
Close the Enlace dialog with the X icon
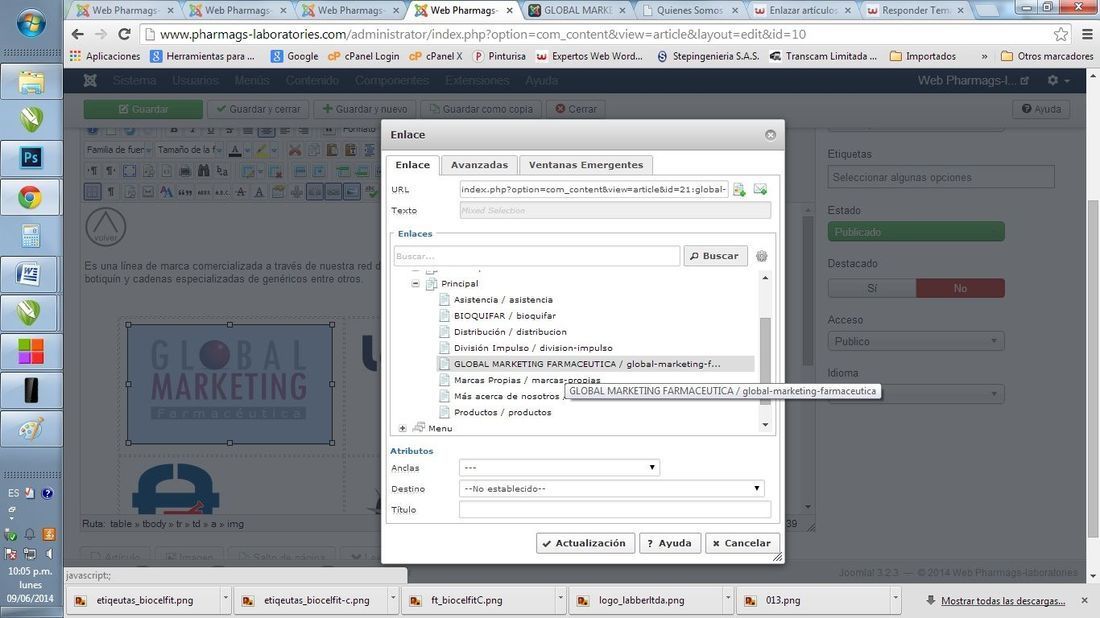tap(770, 135)
